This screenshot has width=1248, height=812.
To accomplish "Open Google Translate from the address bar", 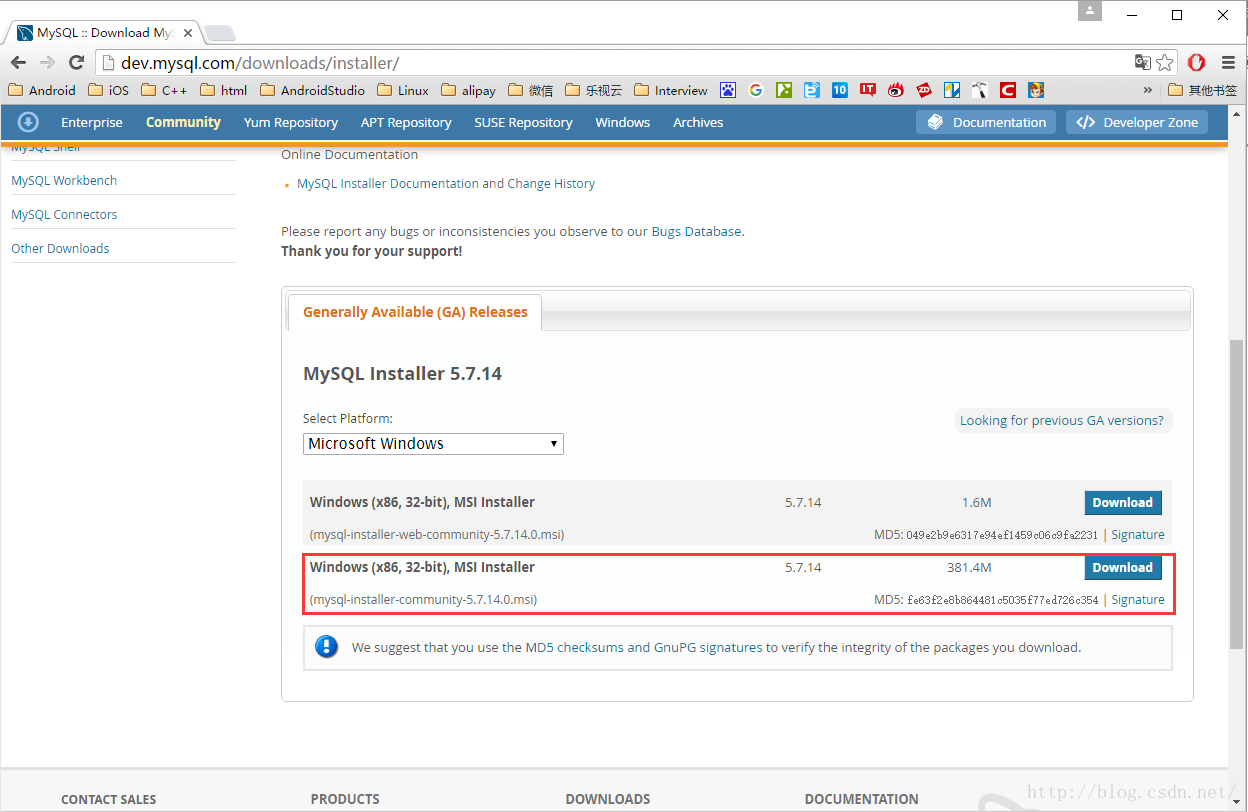I will [1141, 62].
